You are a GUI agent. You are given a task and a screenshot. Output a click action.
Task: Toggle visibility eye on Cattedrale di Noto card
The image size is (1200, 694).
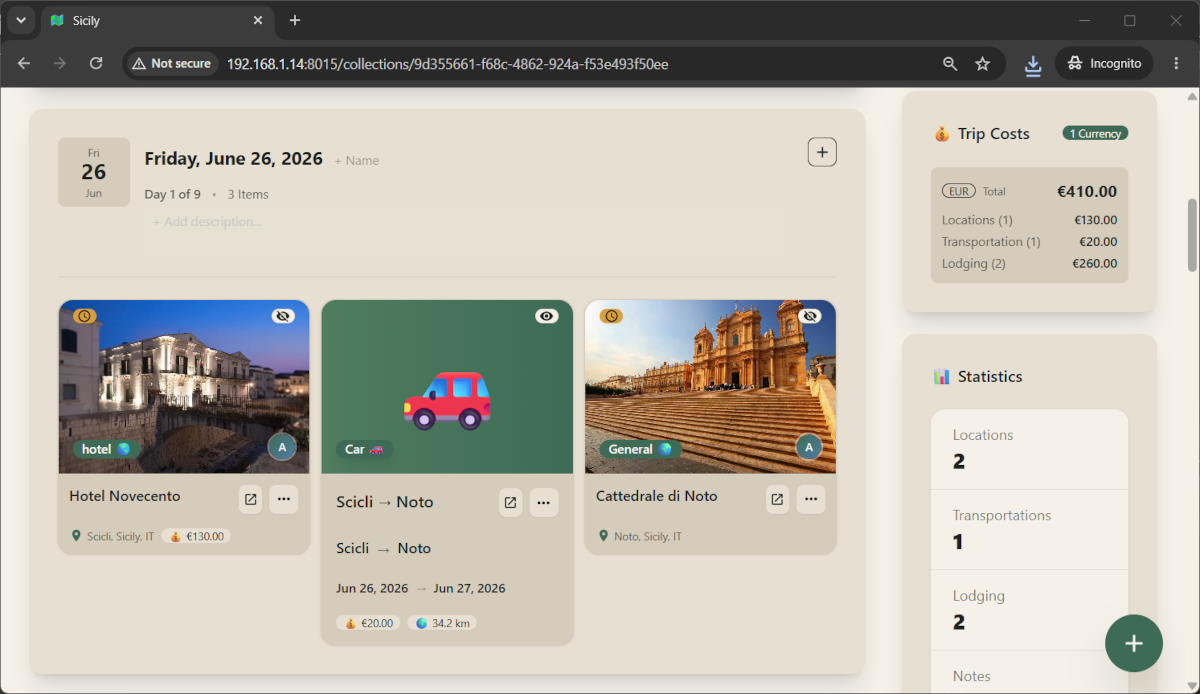coord(810,316)
